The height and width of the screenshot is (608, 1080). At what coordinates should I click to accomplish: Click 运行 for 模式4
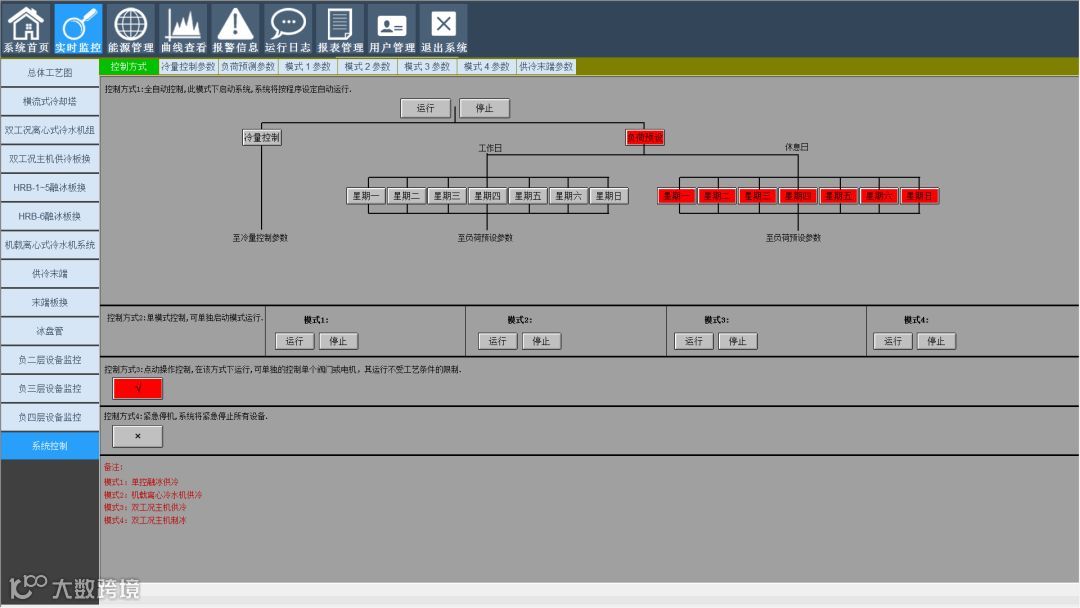(x=893, y=342)
